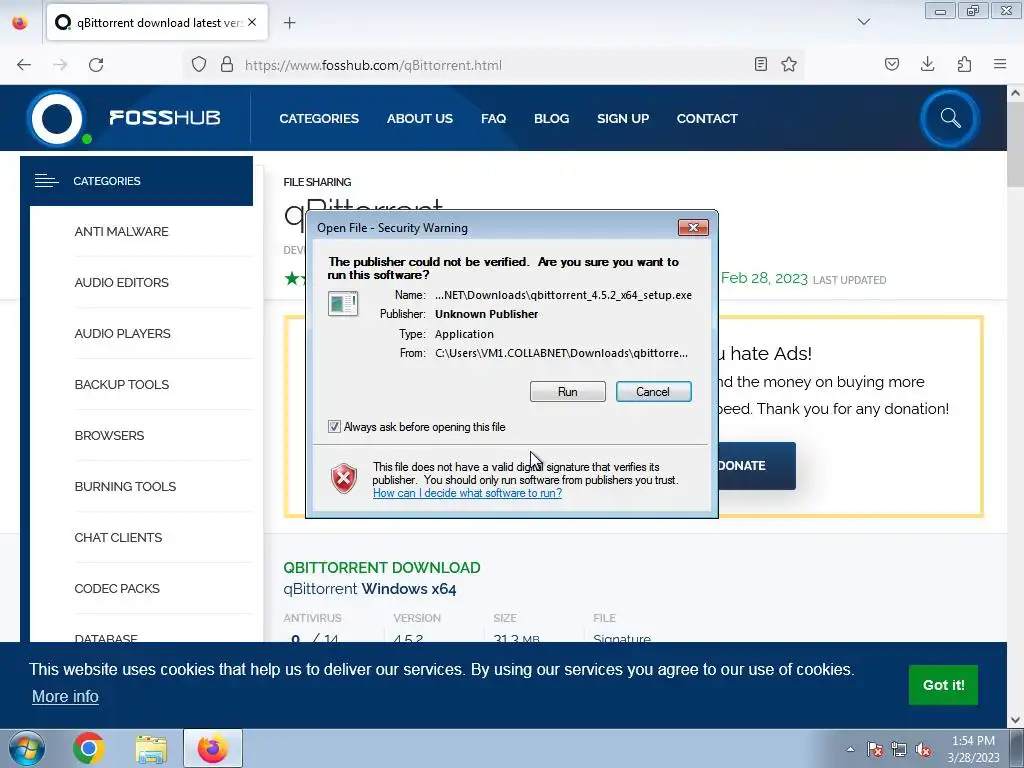Open a new tab with the plus button

point(289,23)
